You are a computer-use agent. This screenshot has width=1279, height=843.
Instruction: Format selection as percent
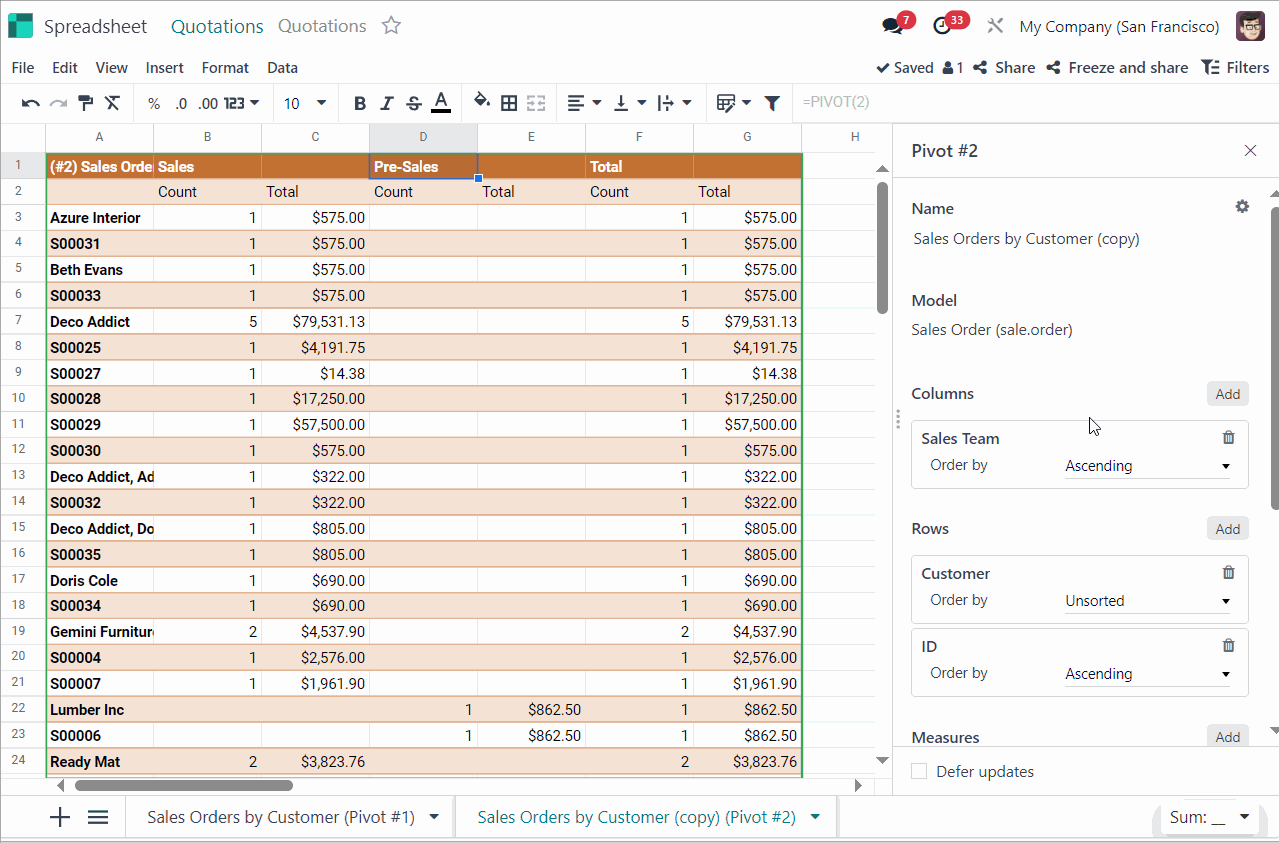[x=154, y=103]
